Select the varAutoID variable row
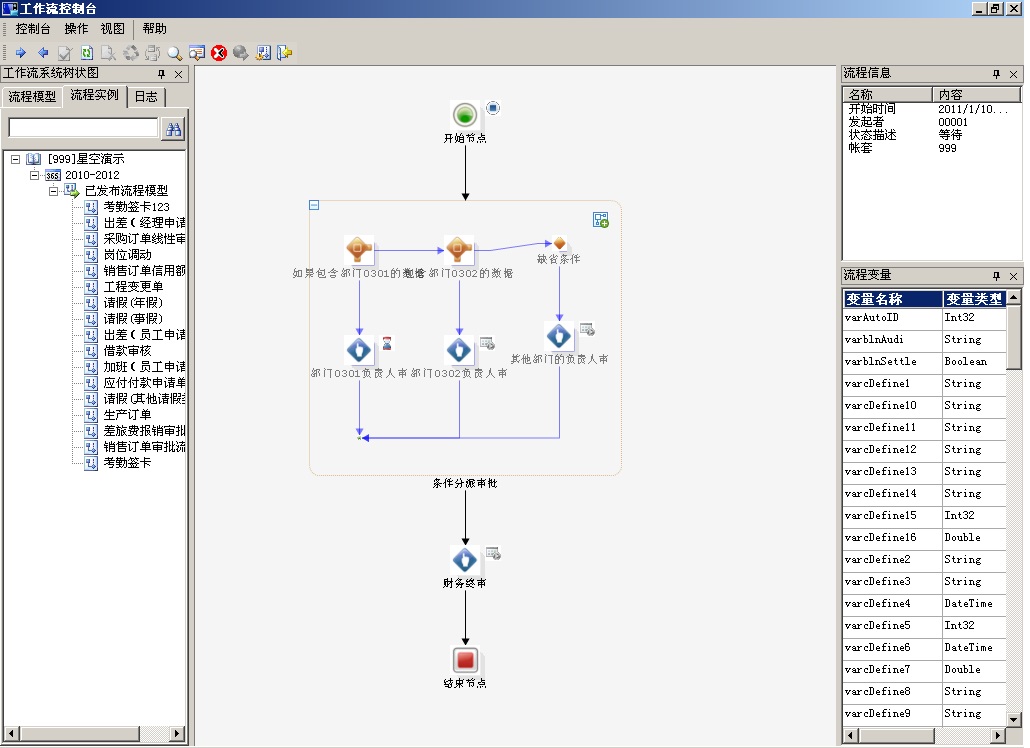This screenshot has width=1030, height=748. [x=924, y=318]
